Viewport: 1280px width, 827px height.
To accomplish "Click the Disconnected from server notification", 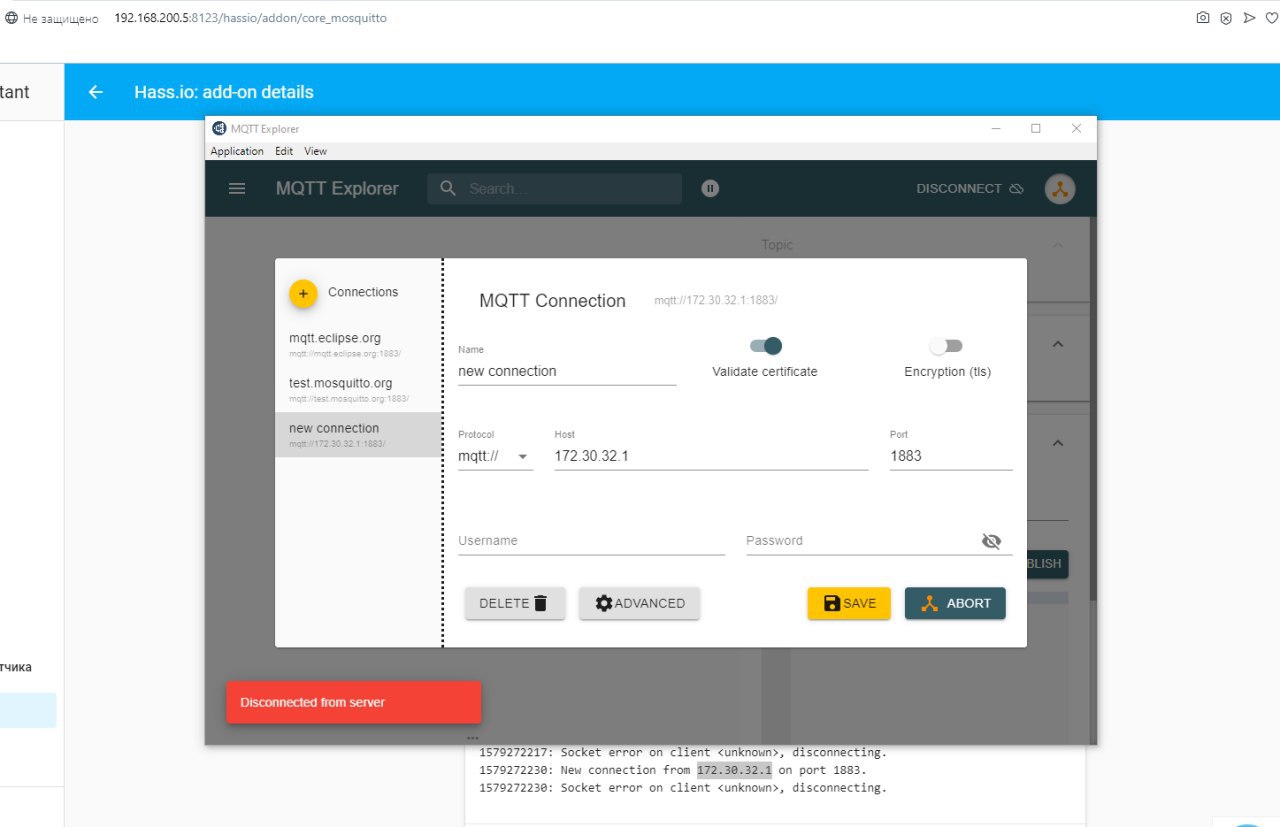I will pyautogui.click(x=354, y=702).
